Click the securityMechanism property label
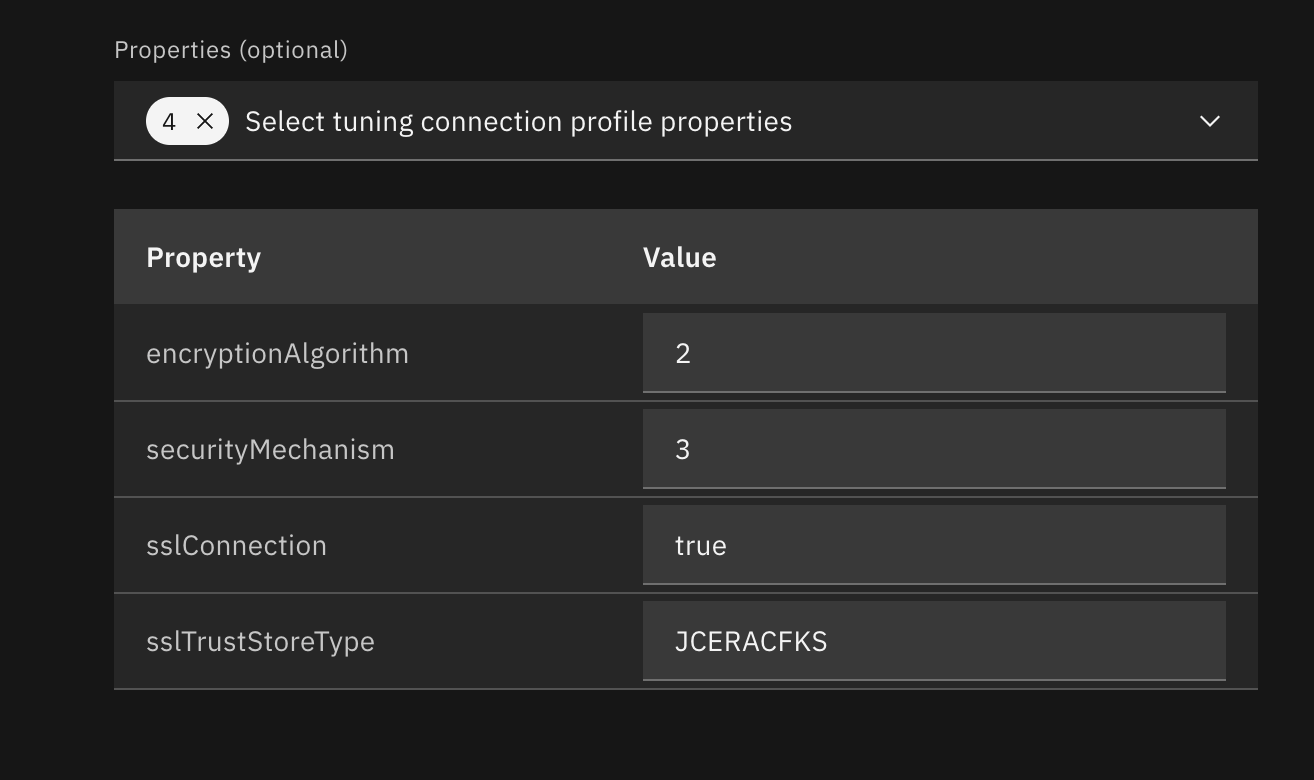This screenshot has width=1314, height=780. point(270,448)
